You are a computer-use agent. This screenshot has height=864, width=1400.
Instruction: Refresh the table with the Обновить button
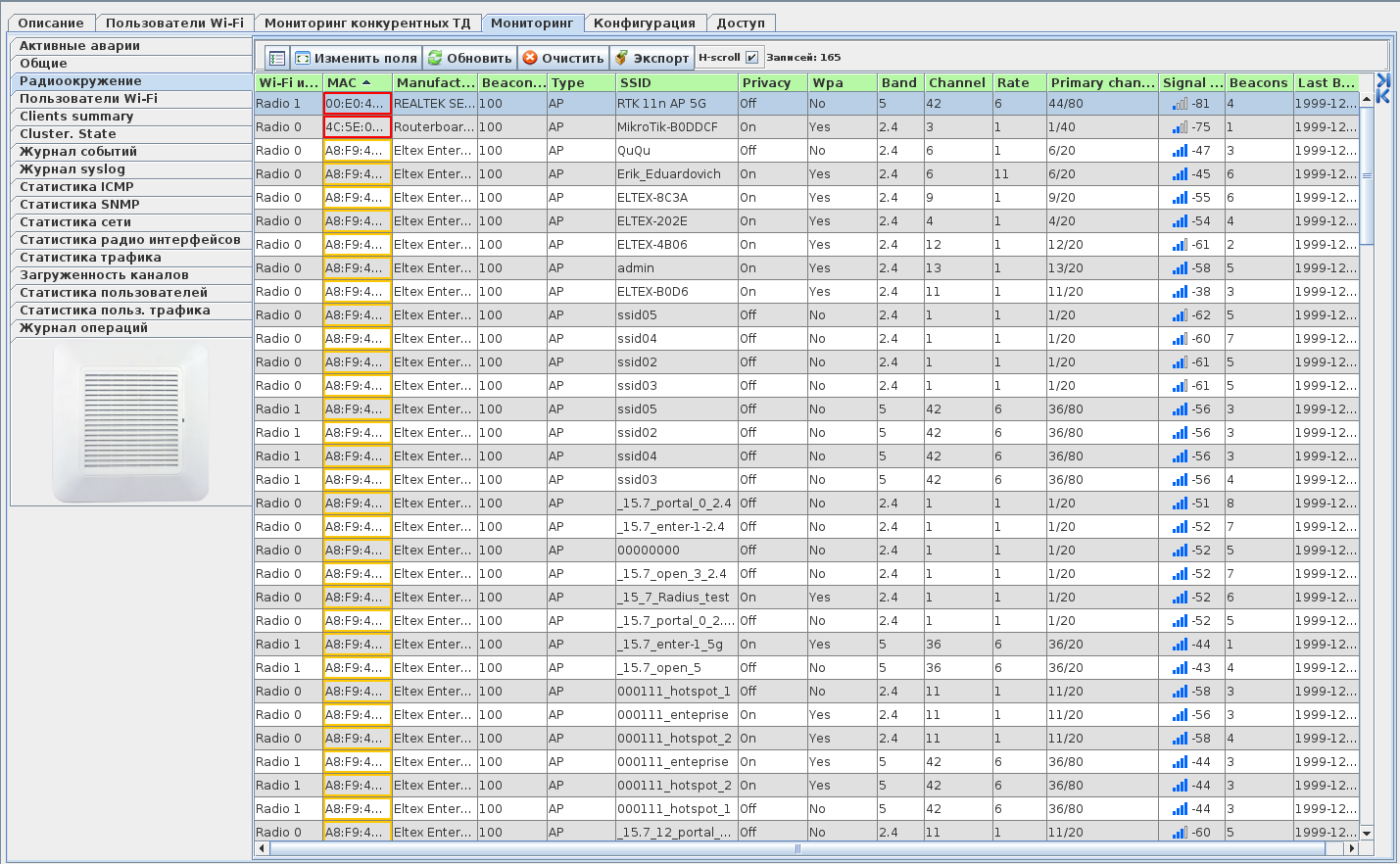pyautogui.click(x=470, y=59)
